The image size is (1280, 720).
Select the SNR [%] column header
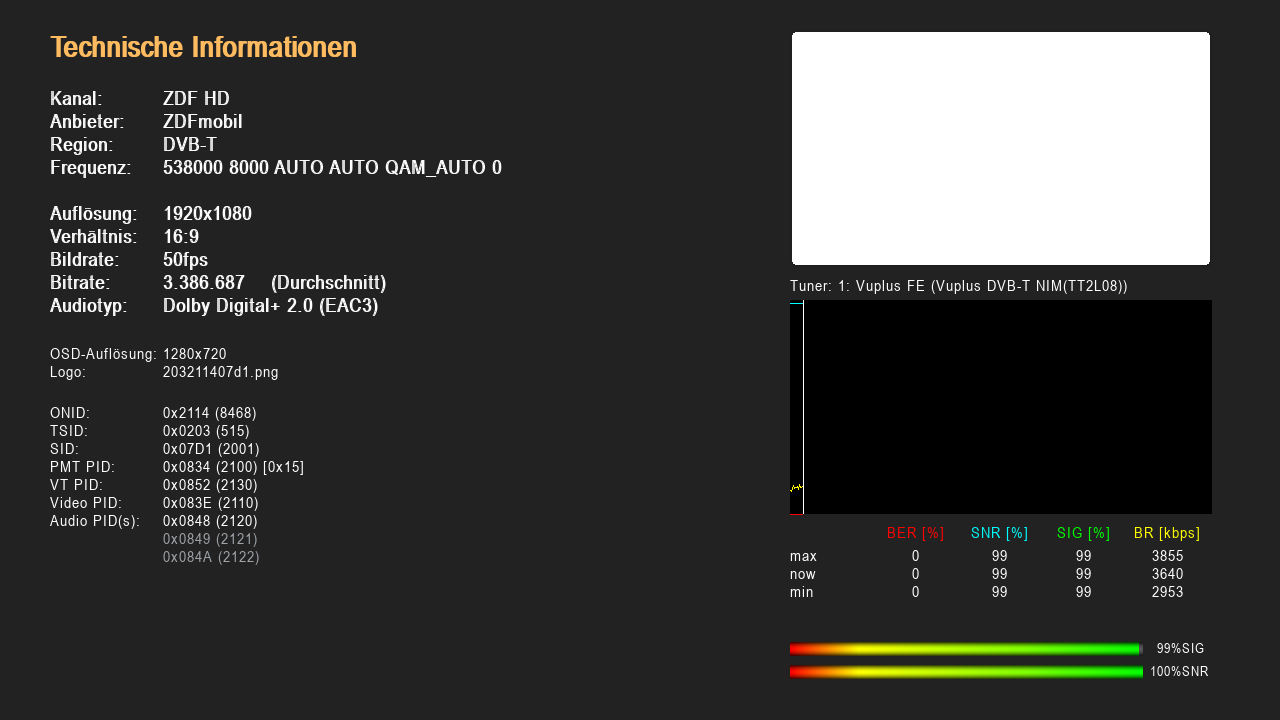tap(999, 533)
